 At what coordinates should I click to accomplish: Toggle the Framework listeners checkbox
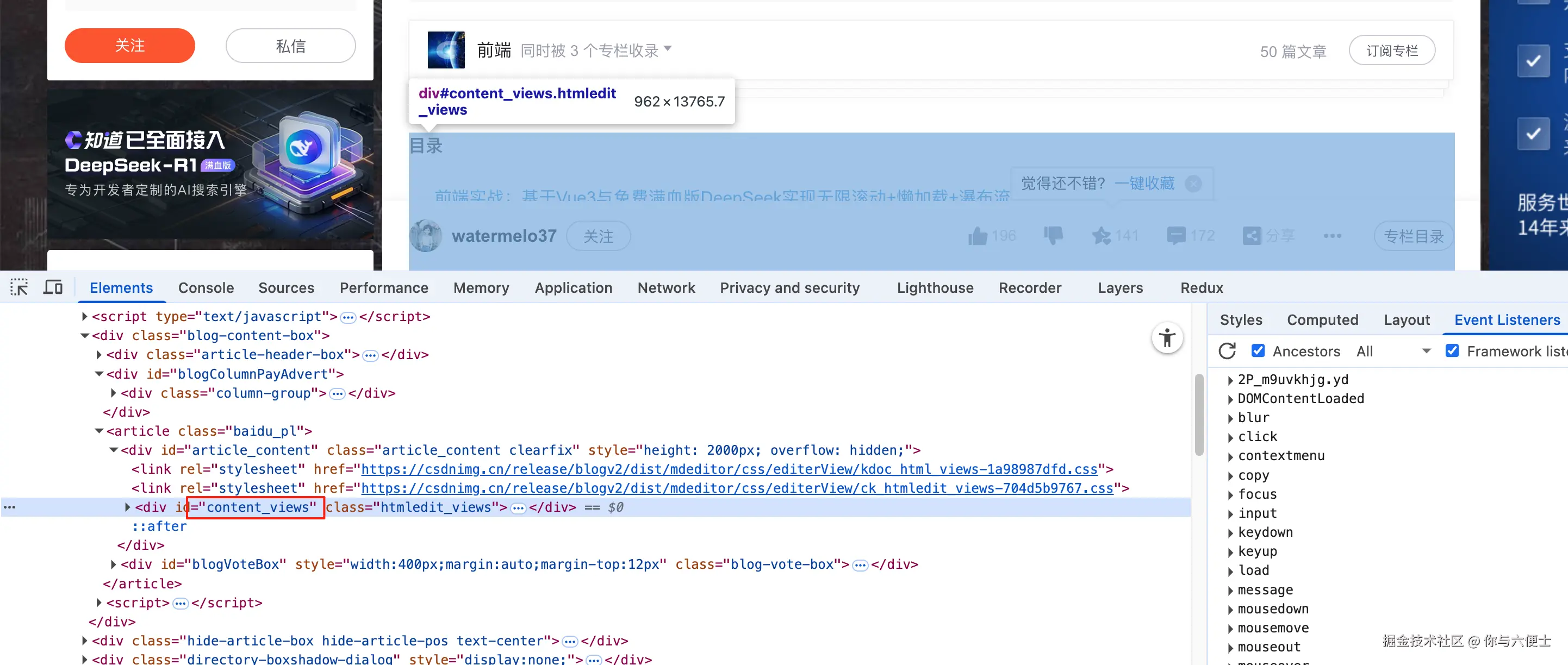[x=1452, y=351]
